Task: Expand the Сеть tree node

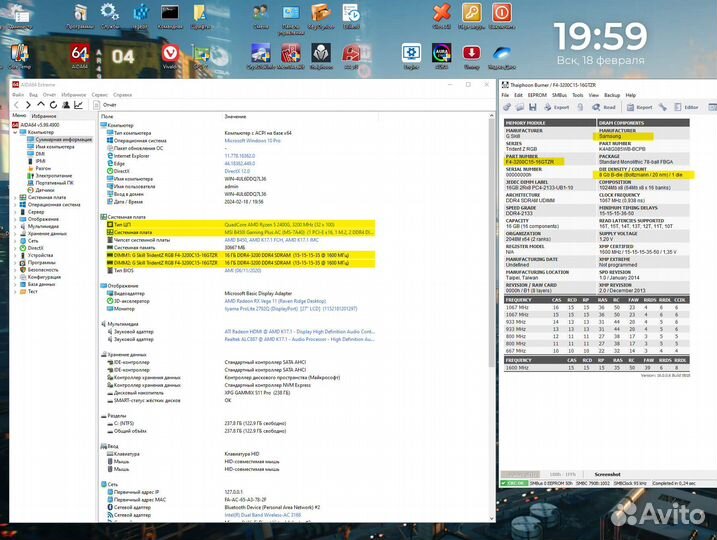Action: (x=15, y=241)
